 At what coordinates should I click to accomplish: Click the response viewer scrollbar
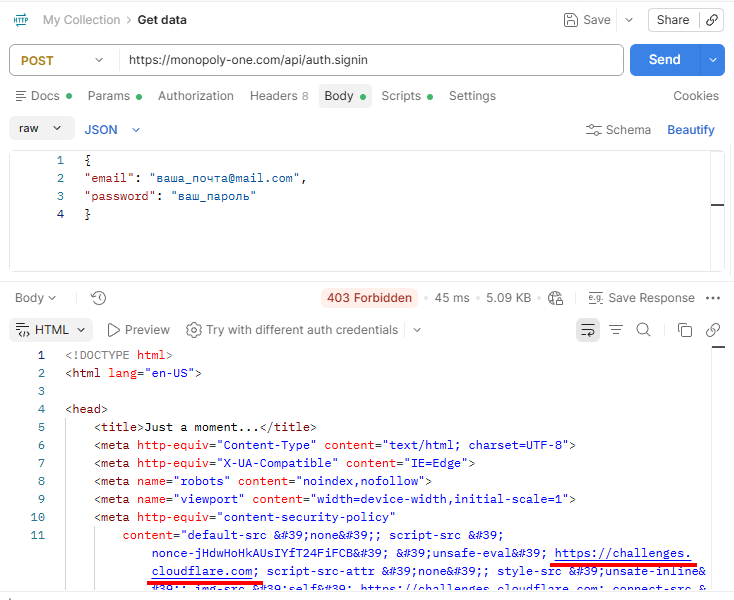pos(718,467)
